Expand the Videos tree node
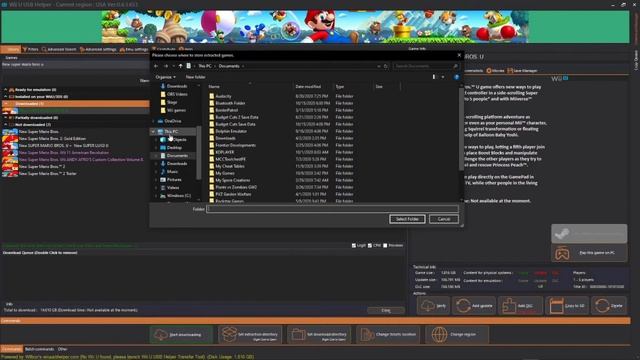The height and width of the screenshot is (360, 640). point(156,188)
